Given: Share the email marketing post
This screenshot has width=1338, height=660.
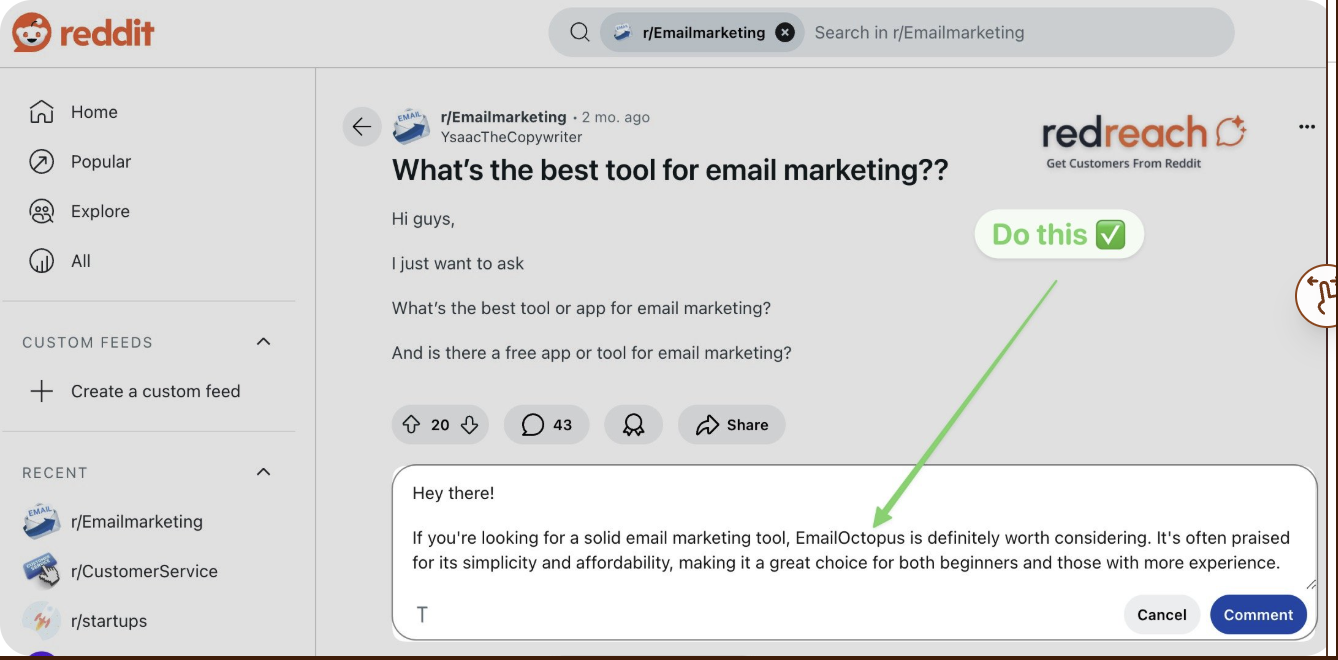Looking at the screenshot, I should coord(732,425).
